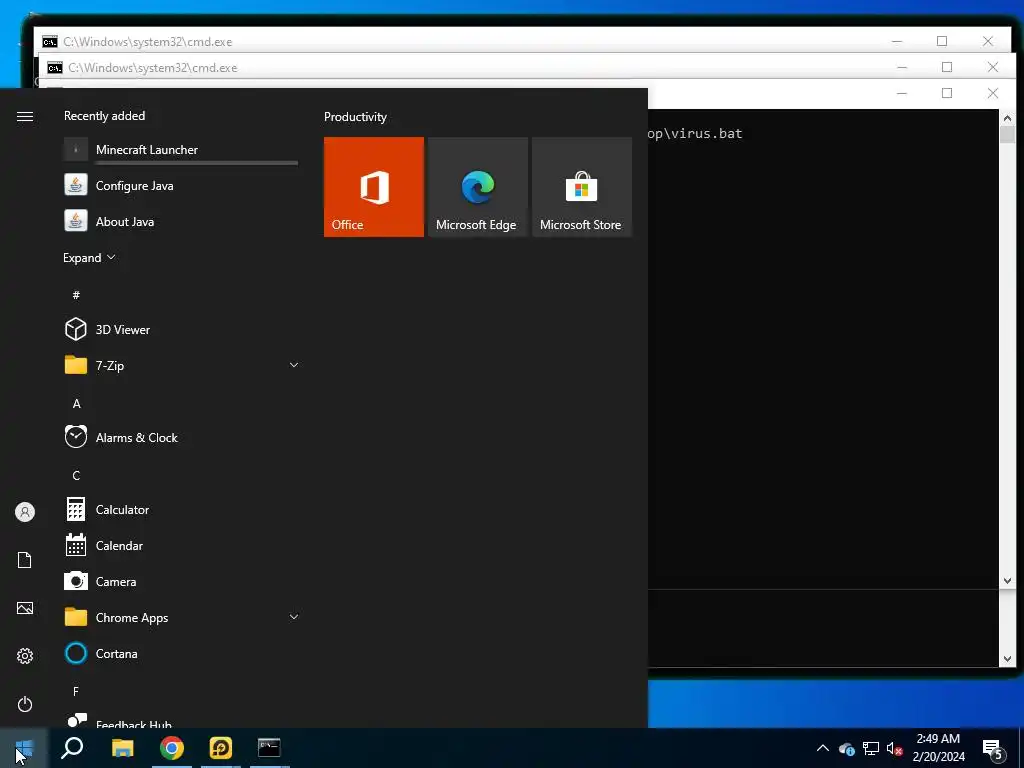Open Alarms & Clock app
1024x768 pixels.
tap(181, 438)
